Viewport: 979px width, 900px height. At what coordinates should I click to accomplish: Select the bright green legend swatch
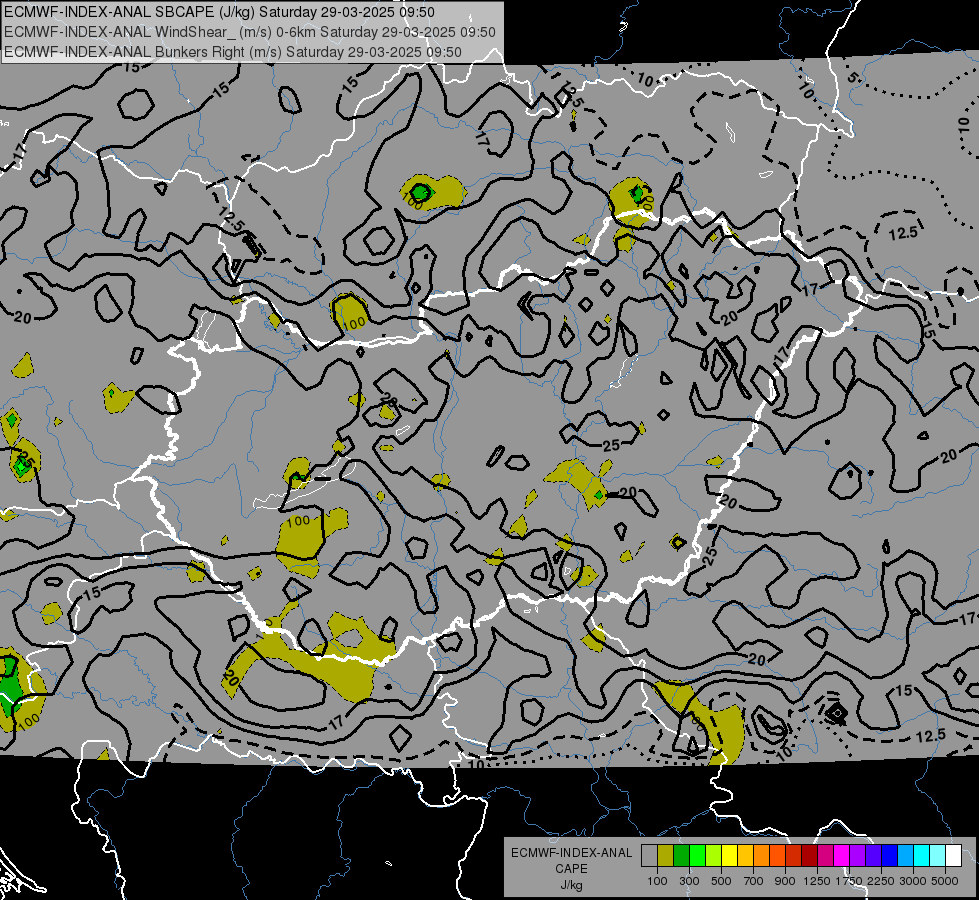(x=697, y=856)
